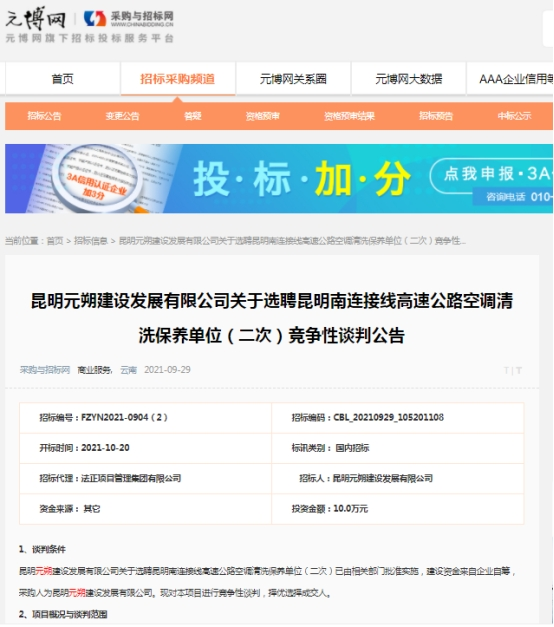This screenshot has height=627, width=554.
Task: Select 招标预告 submenu item
Action: pos(436,116)
